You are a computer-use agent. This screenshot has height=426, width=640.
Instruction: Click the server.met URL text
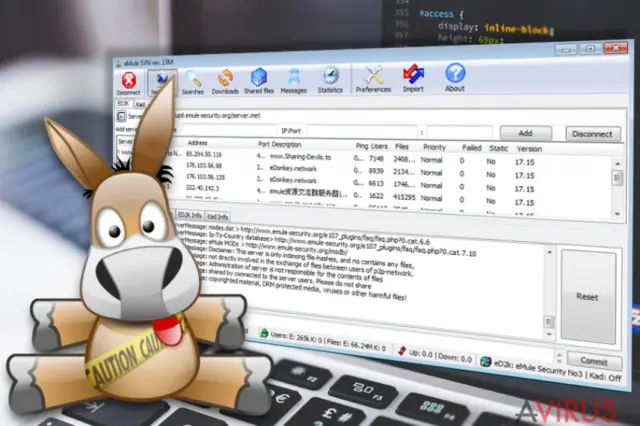pyautogui.click(x=218, y=115)
